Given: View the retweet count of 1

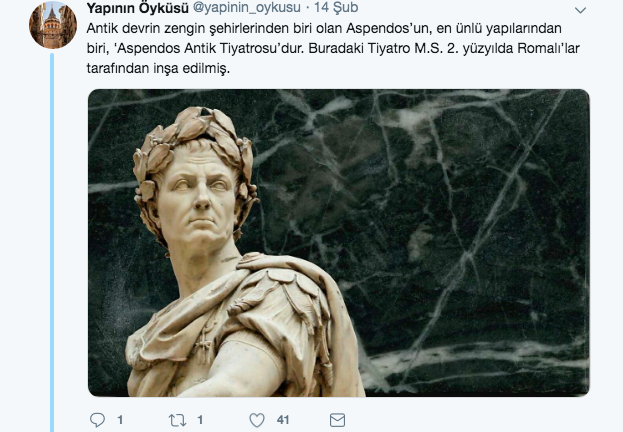Looking at the screenshot, I should point(200,420).
